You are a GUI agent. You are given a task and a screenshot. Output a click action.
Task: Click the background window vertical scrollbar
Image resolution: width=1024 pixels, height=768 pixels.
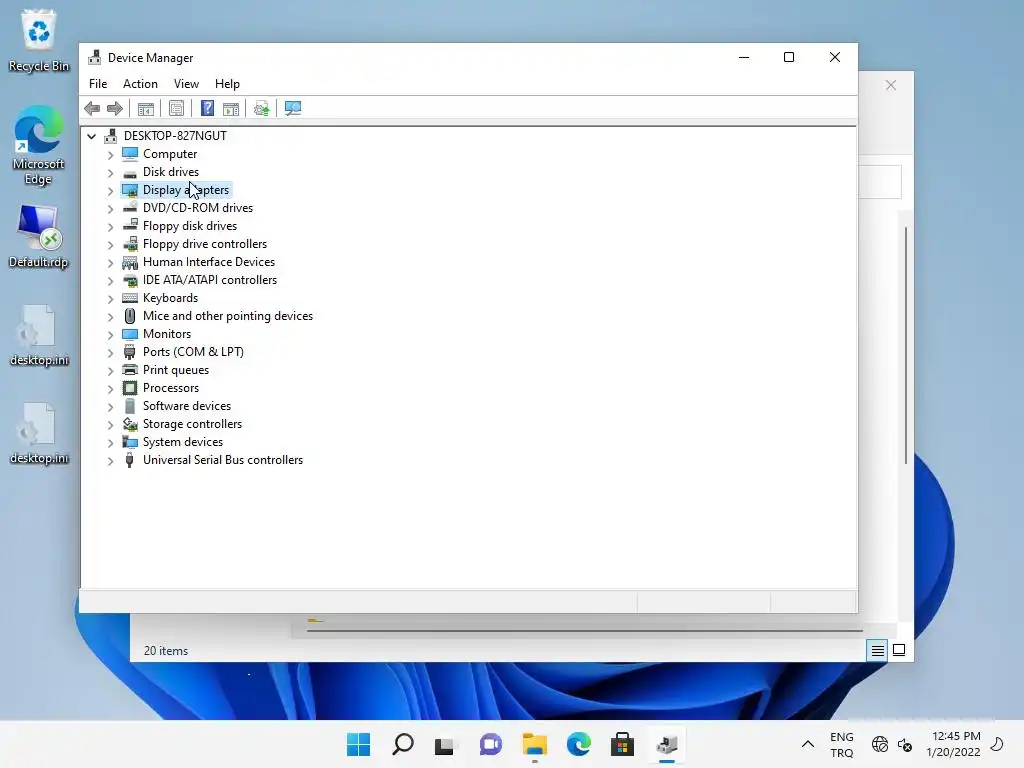coord(906,345)
